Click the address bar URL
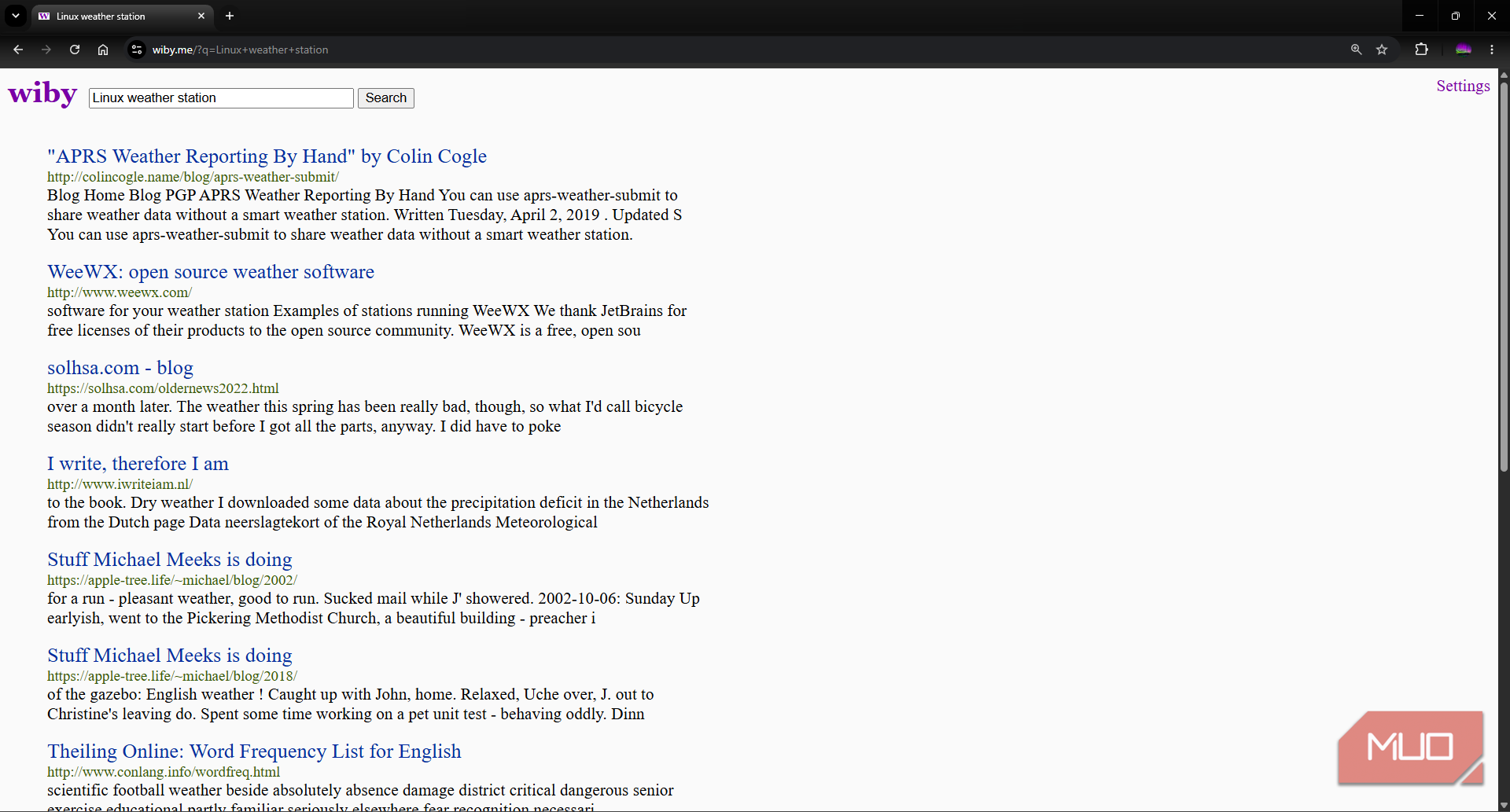The image size is (1510, 812). pyautogui.click(x=240, y=50)
